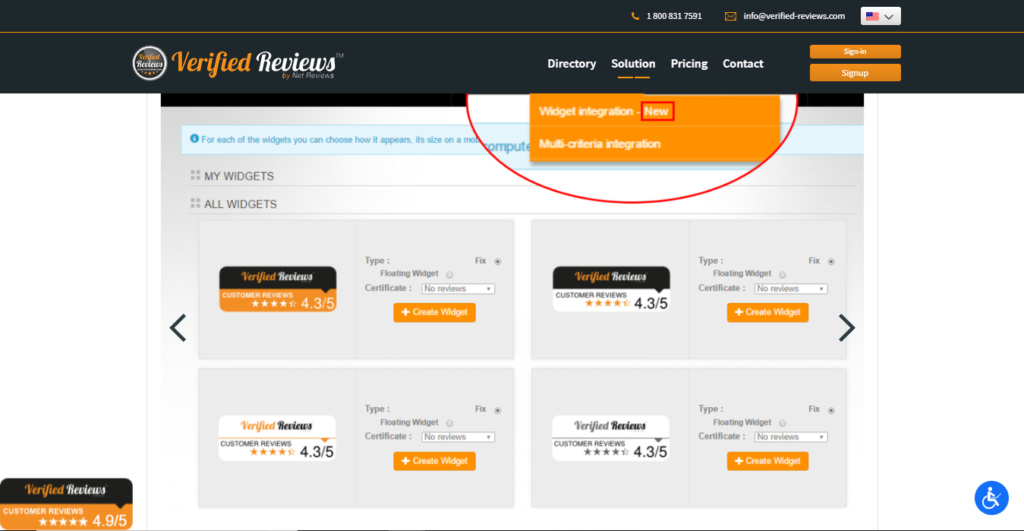The height and width of the screenshot is (531, 1024).
Task: Select Widget integration - New menu entry
Action: click(654, 112)
